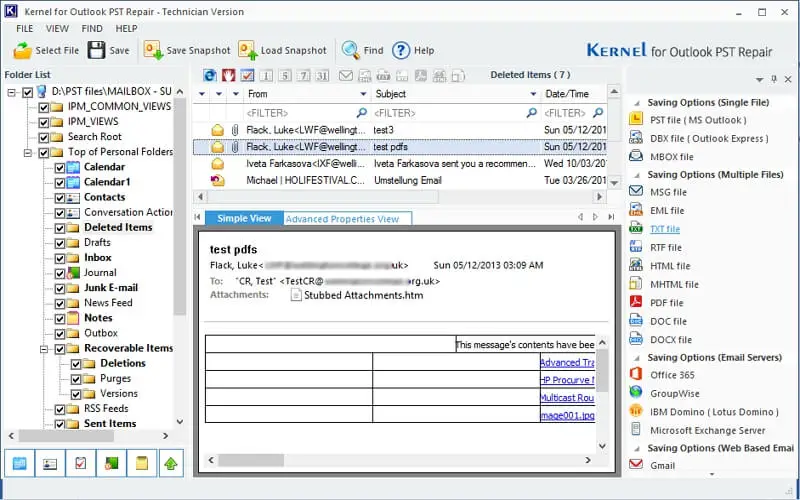The height and width of the screenshot is (500, 800).
Task: Collapse the Recoverable Items tree node
Action: pyautogui.click(x=44, y=349)
